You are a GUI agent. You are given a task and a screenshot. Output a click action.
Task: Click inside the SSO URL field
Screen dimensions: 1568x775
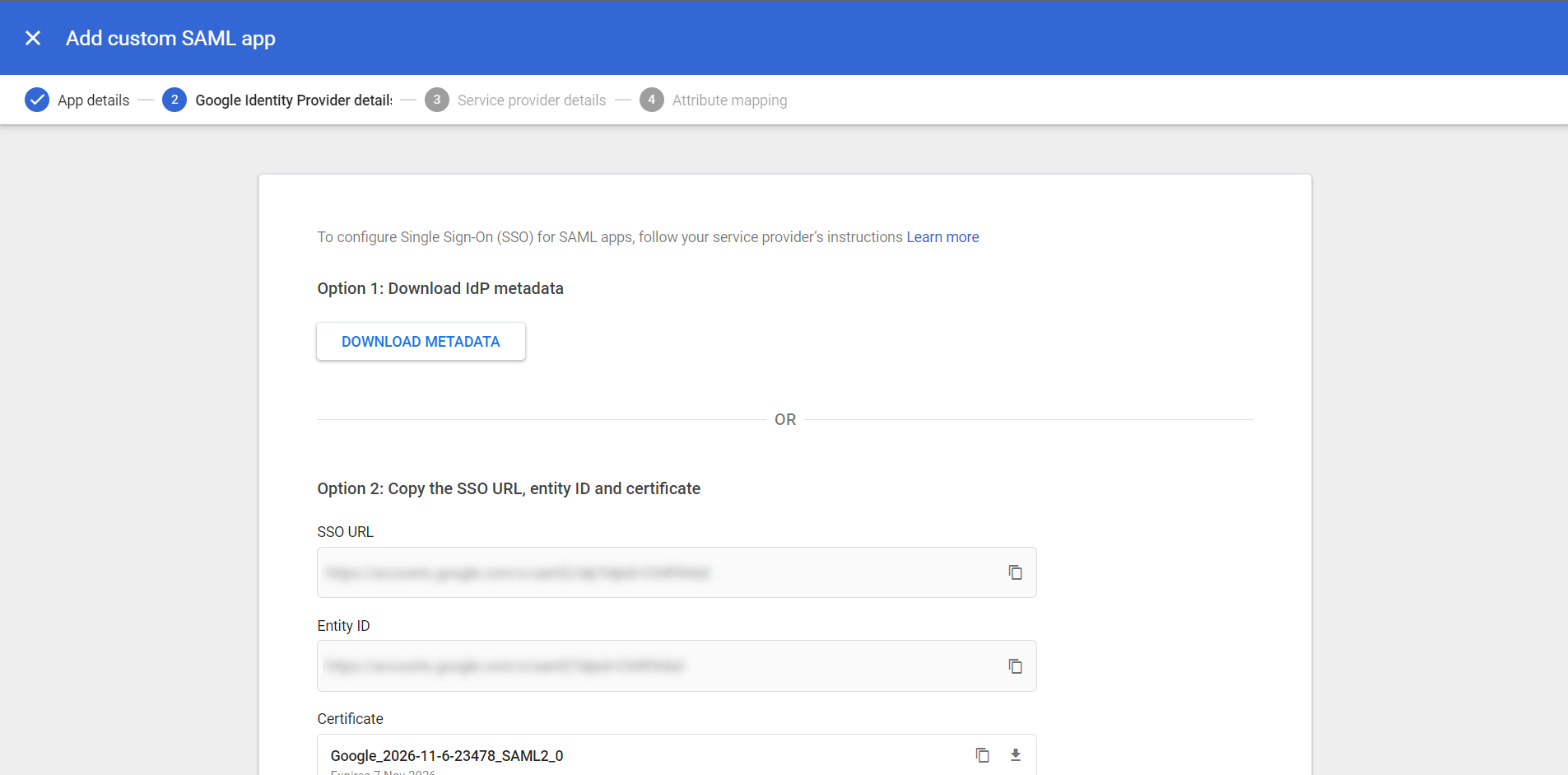click(677, 572)
